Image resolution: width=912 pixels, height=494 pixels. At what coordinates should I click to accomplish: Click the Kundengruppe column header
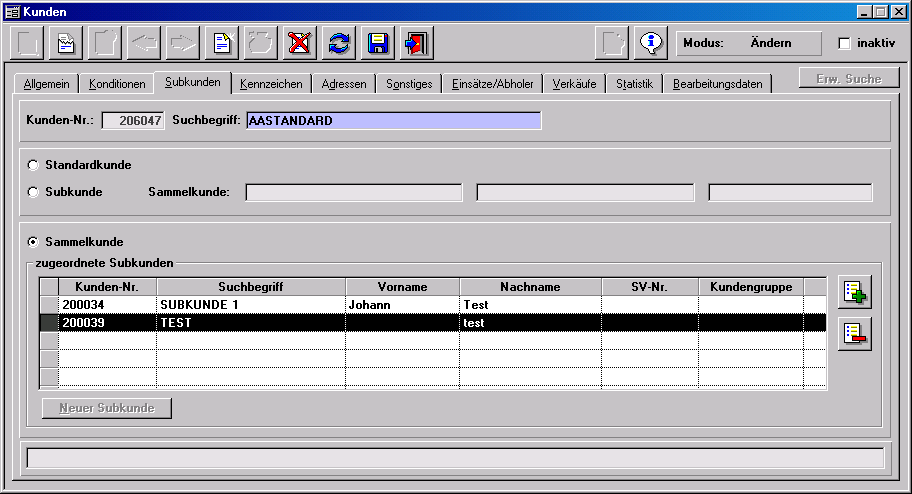click(750, 287)
